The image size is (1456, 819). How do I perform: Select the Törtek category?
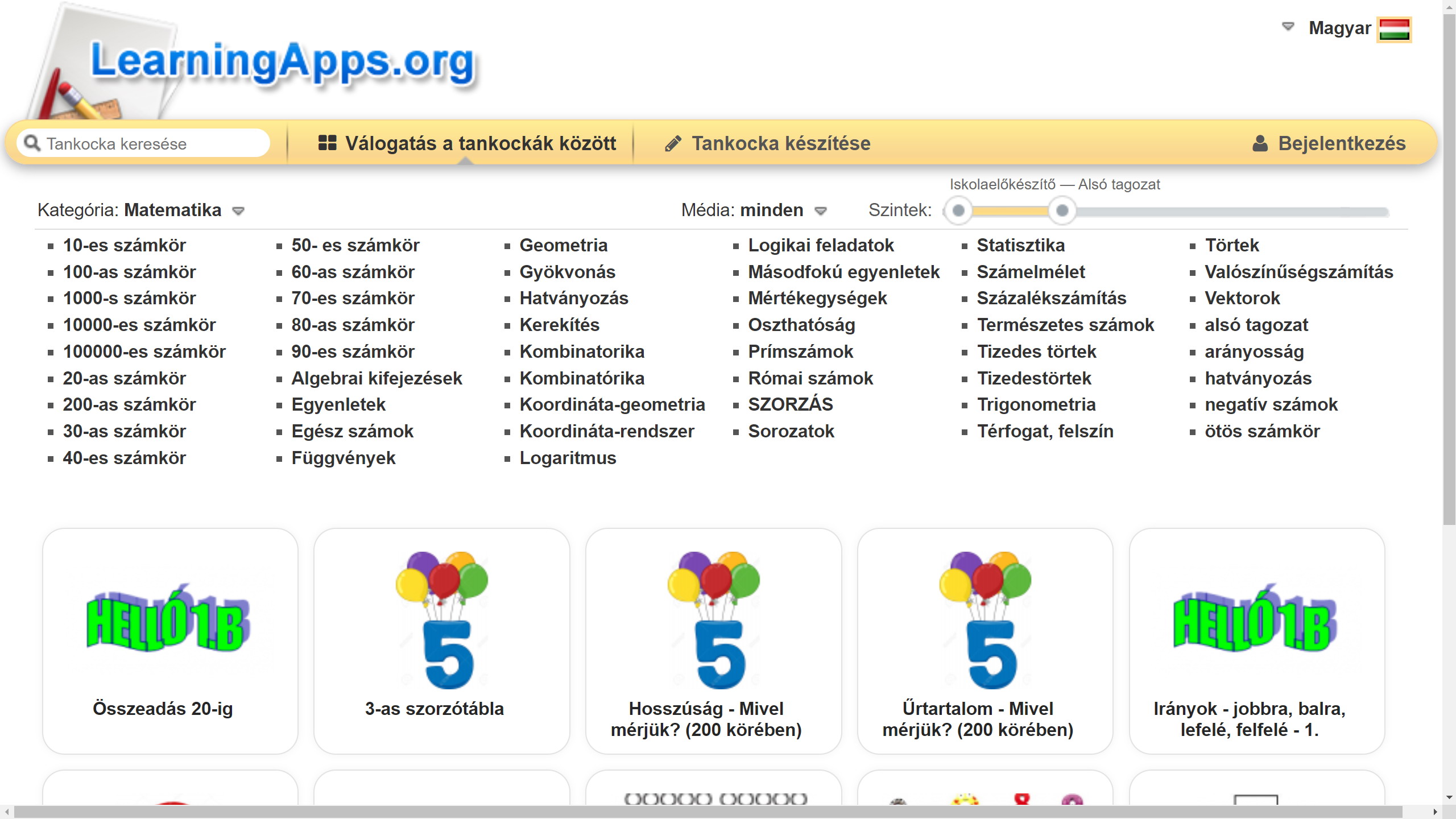point(1232,245)
